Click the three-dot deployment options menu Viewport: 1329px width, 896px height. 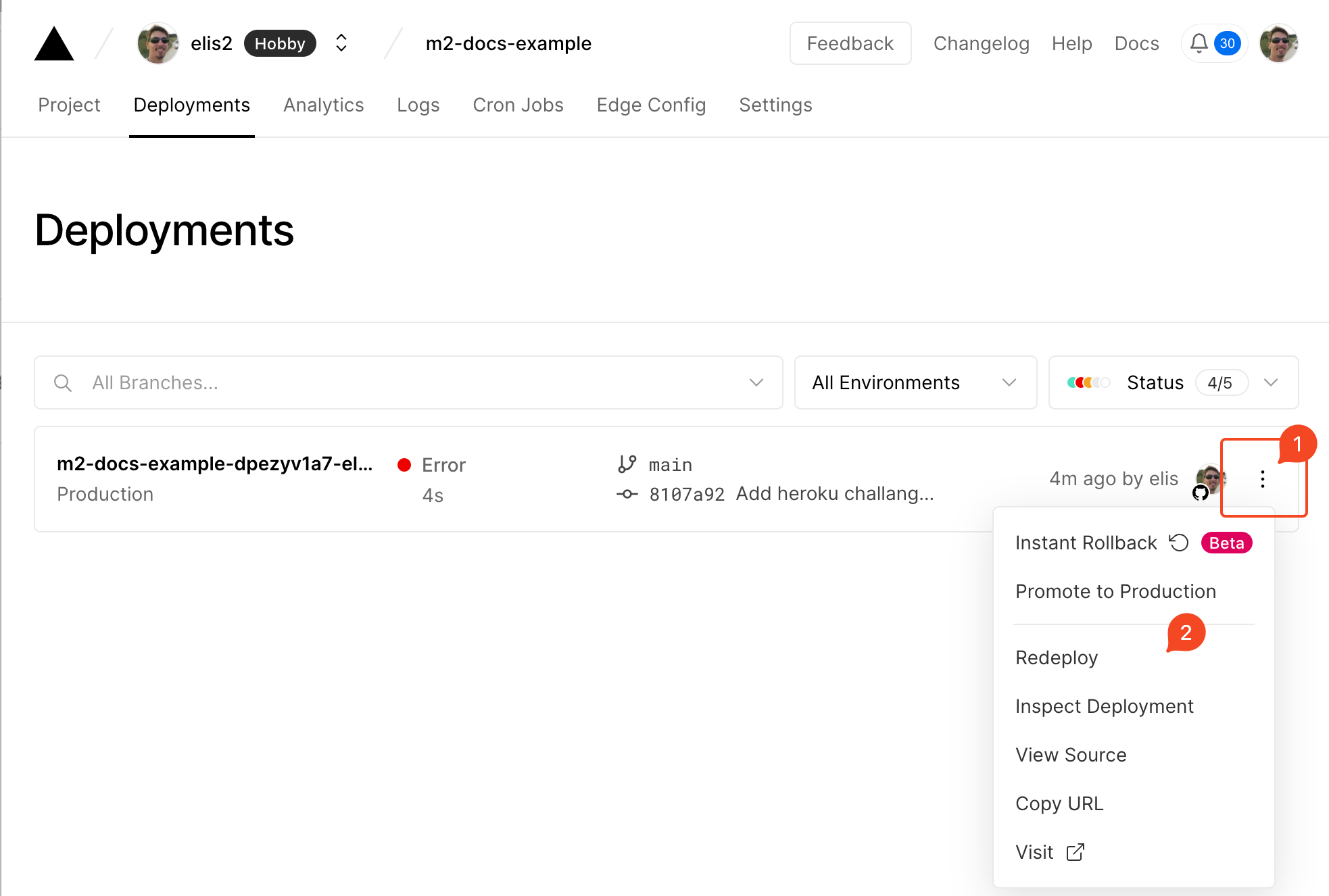pos(1262,479)
